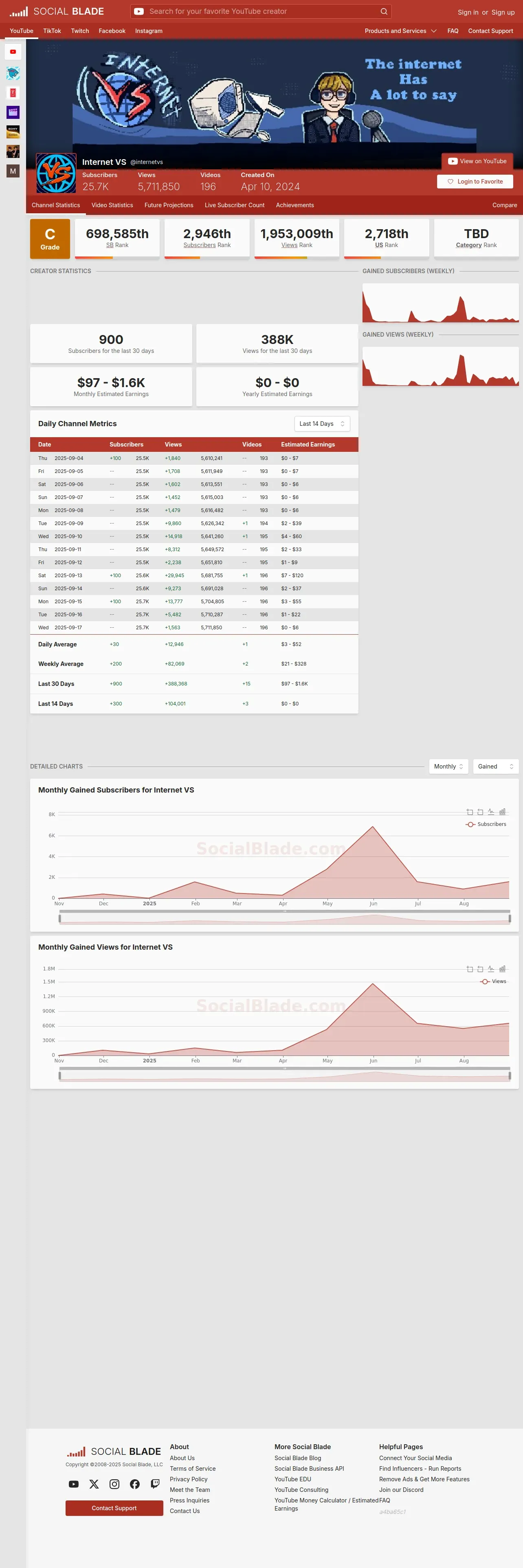523x1568 pixels.
Task: Switch to the TikTok platform tab
Action: pyautogui.click(x=52, y=31)
